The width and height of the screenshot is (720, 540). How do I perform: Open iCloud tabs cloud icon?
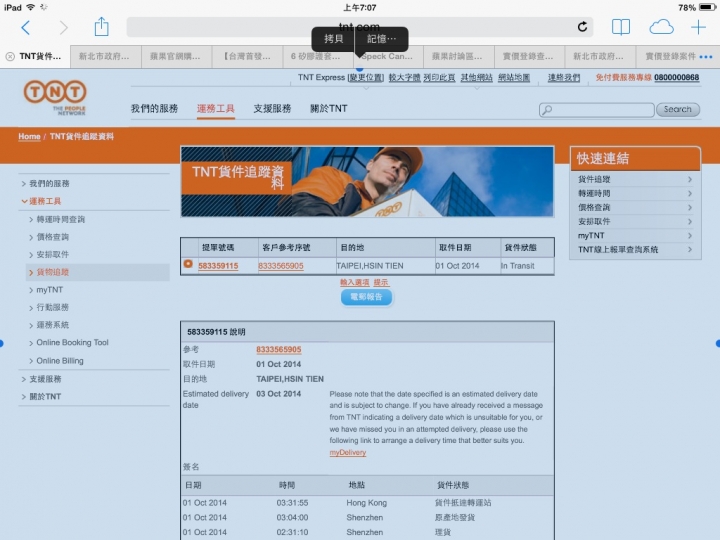point(661,27)
